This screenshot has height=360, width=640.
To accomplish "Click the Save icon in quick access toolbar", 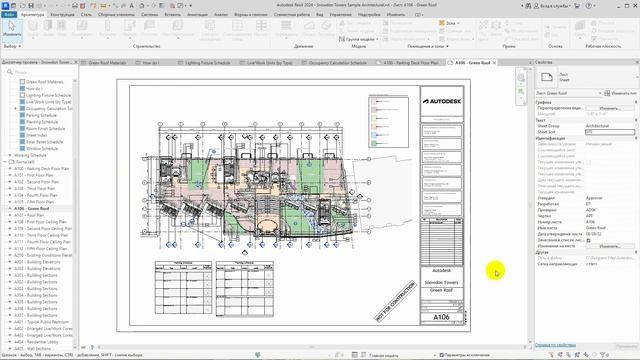I will click(31, 6).
